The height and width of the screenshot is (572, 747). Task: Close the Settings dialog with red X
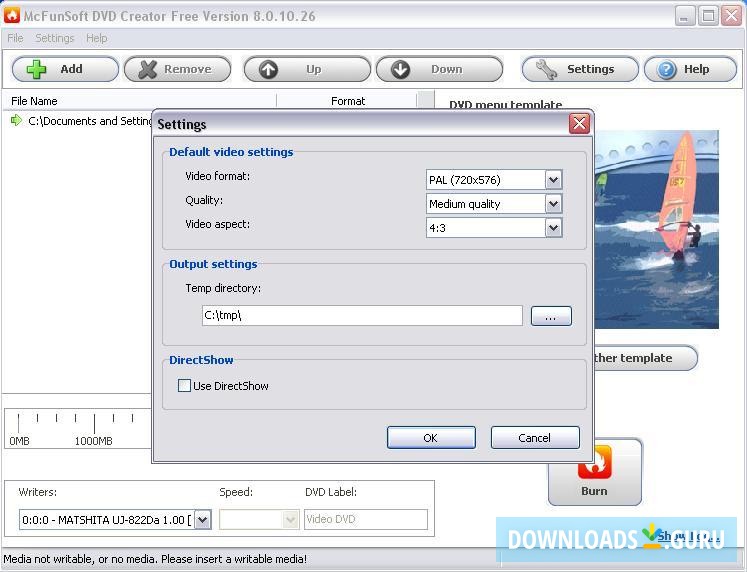tap(579, 124)
